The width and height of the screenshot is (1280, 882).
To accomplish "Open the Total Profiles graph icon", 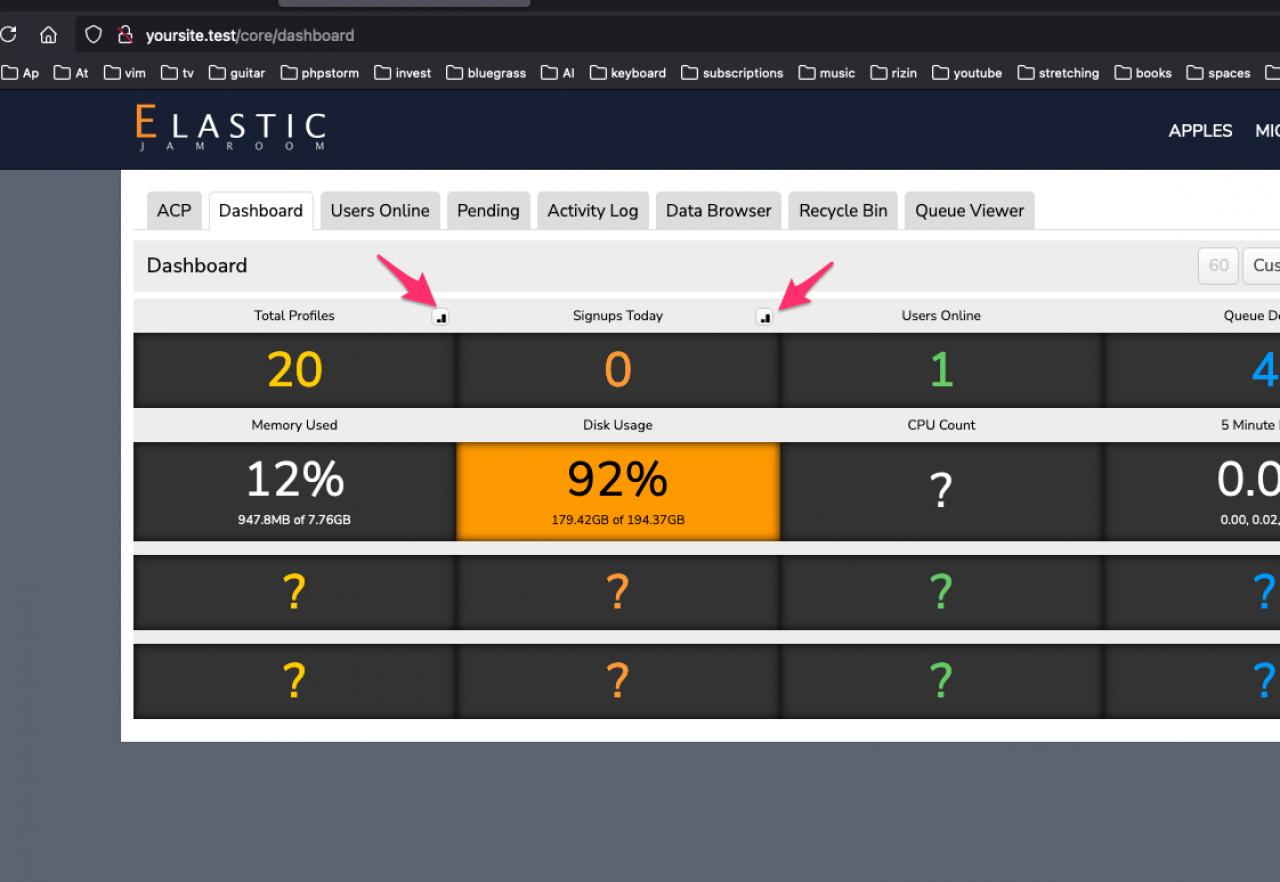I will 441,317.
